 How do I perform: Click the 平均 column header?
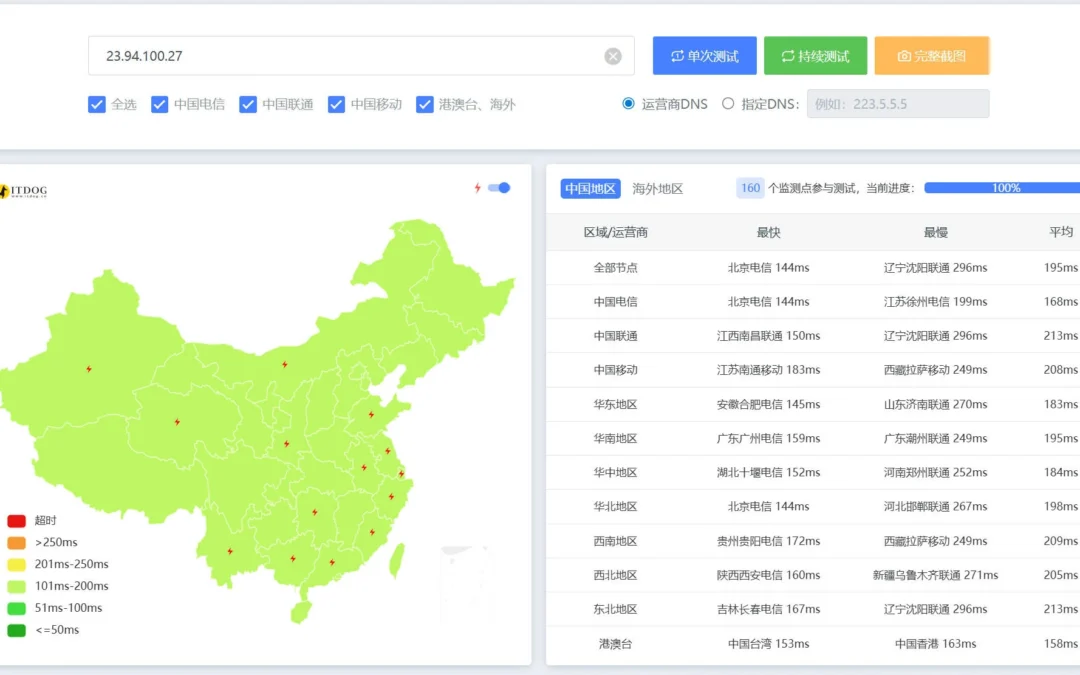[x=1061, y=232]
